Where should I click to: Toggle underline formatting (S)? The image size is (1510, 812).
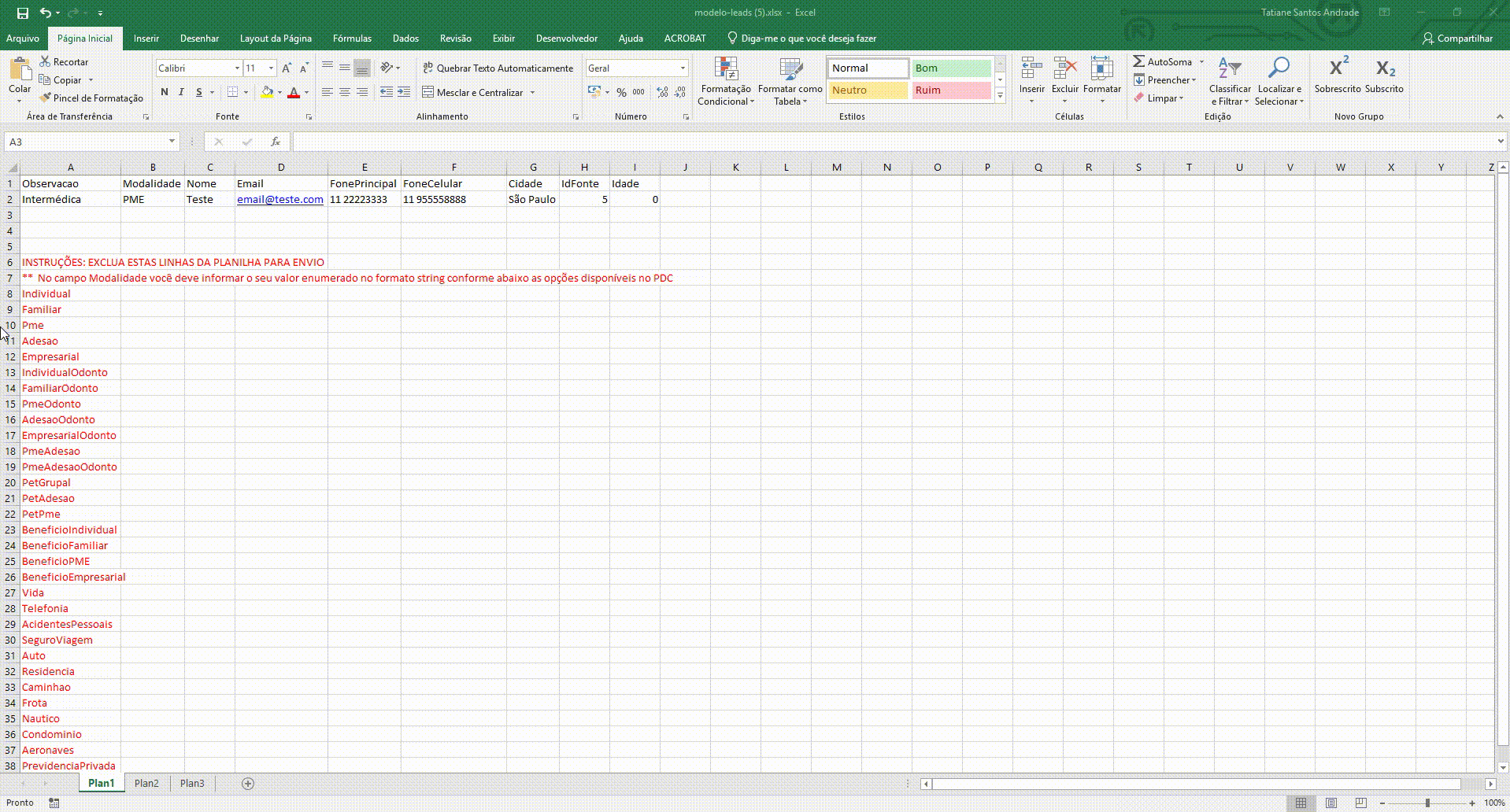click(199, 92)
